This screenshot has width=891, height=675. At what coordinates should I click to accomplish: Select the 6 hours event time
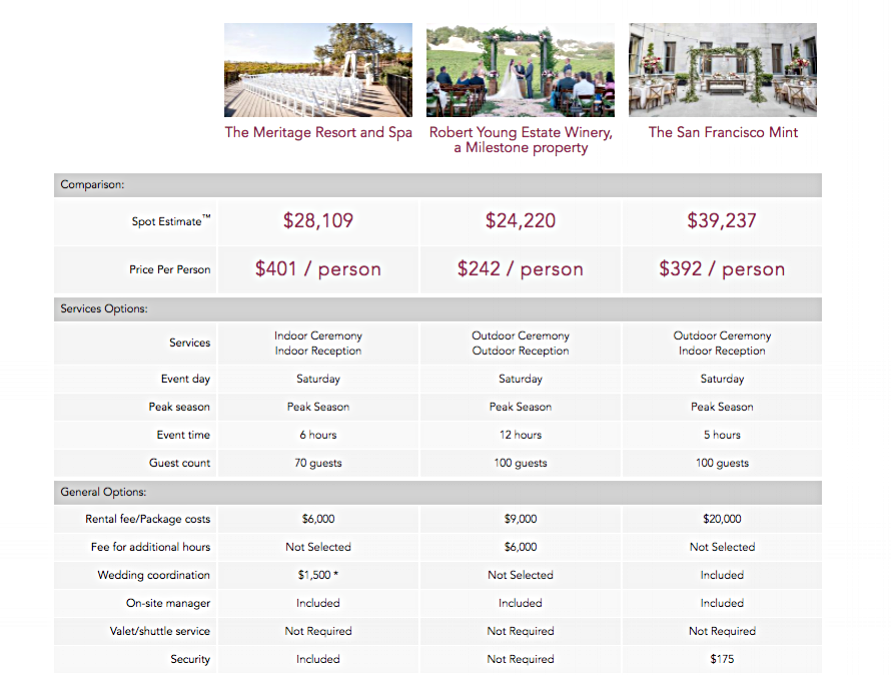tap(318, 435)
